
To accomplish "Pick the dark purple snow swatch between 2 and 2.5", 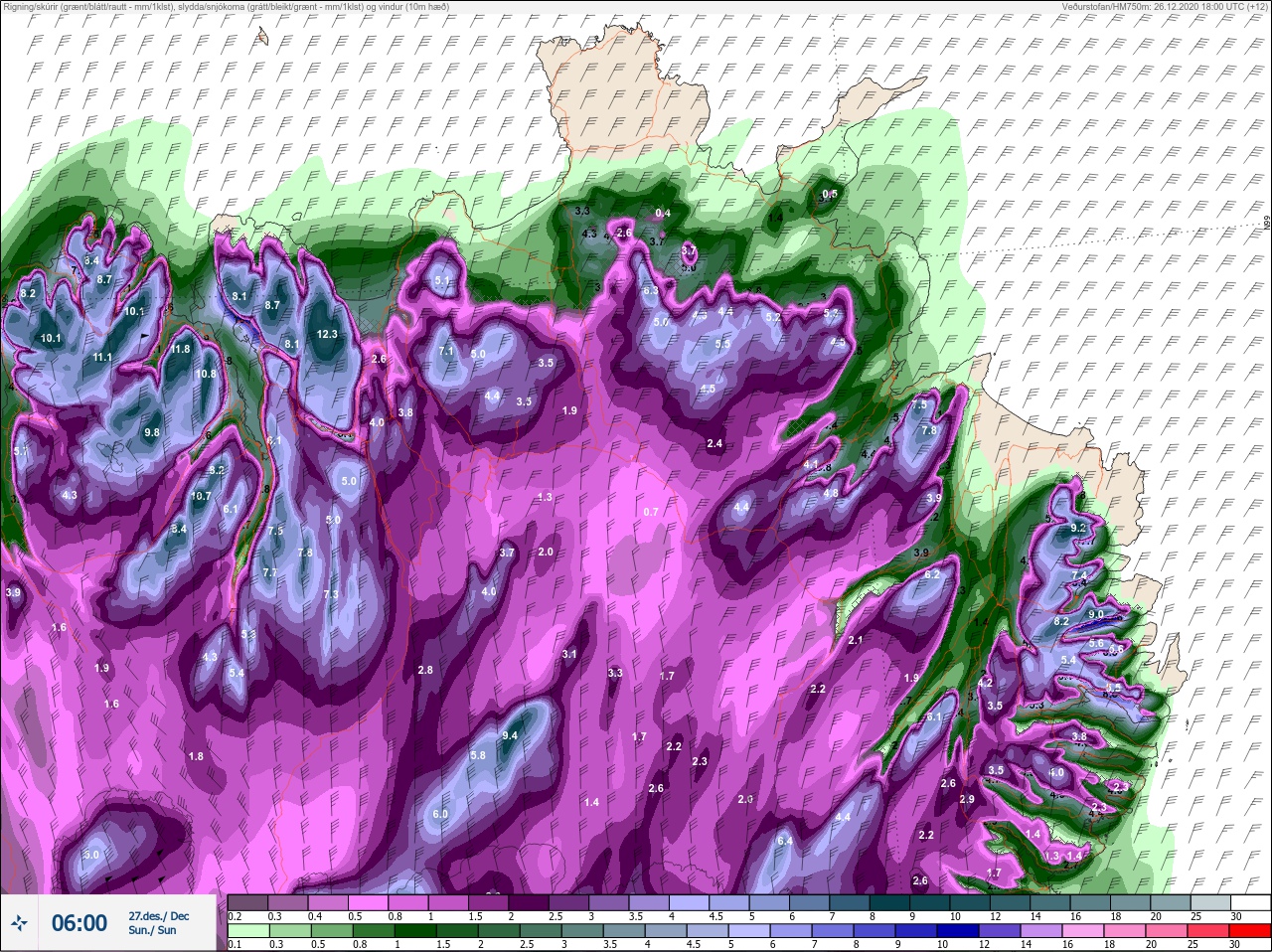I will pos(531,902).
